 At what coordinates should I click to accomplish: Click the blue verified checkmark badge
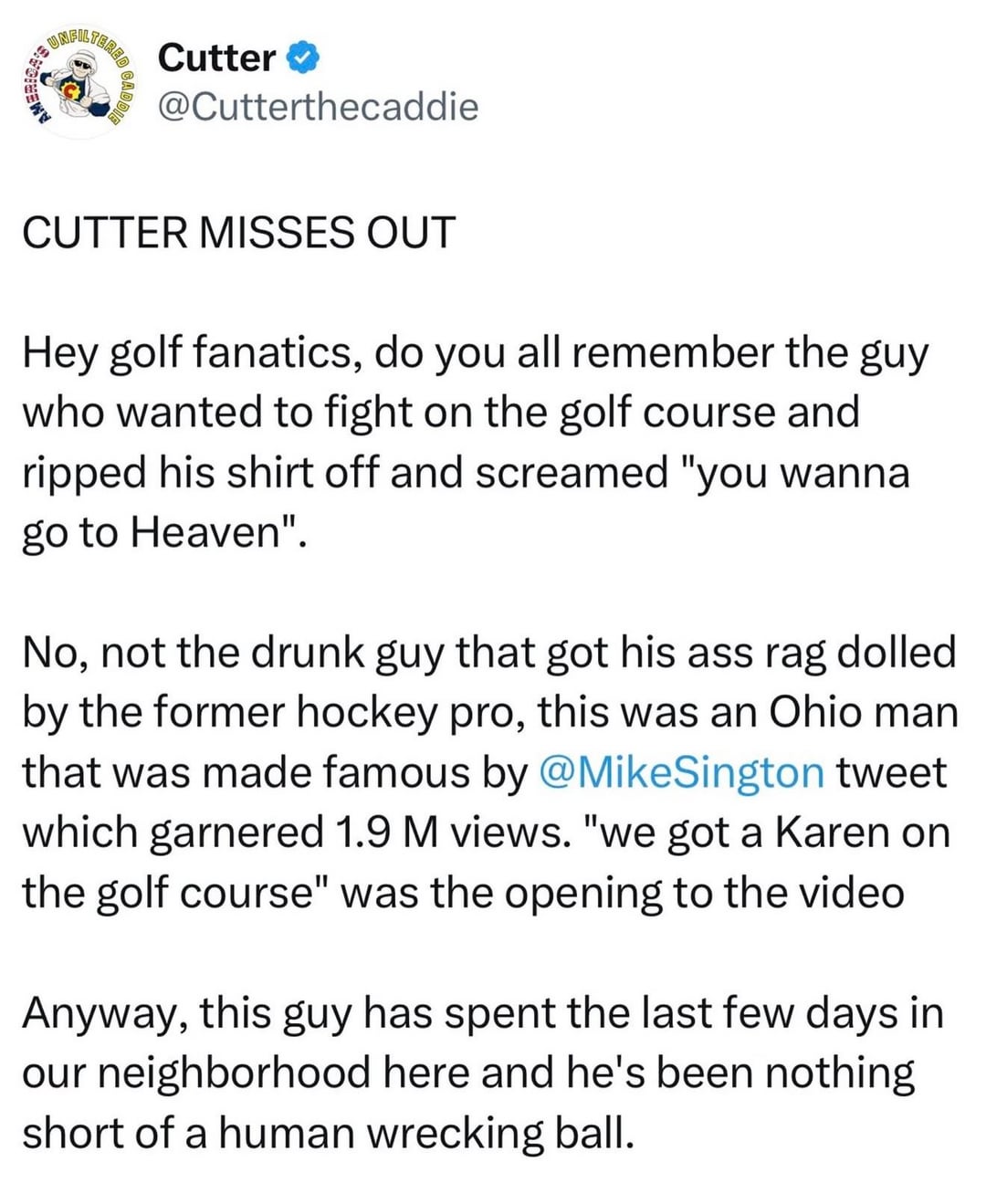(x=304, y=58)
